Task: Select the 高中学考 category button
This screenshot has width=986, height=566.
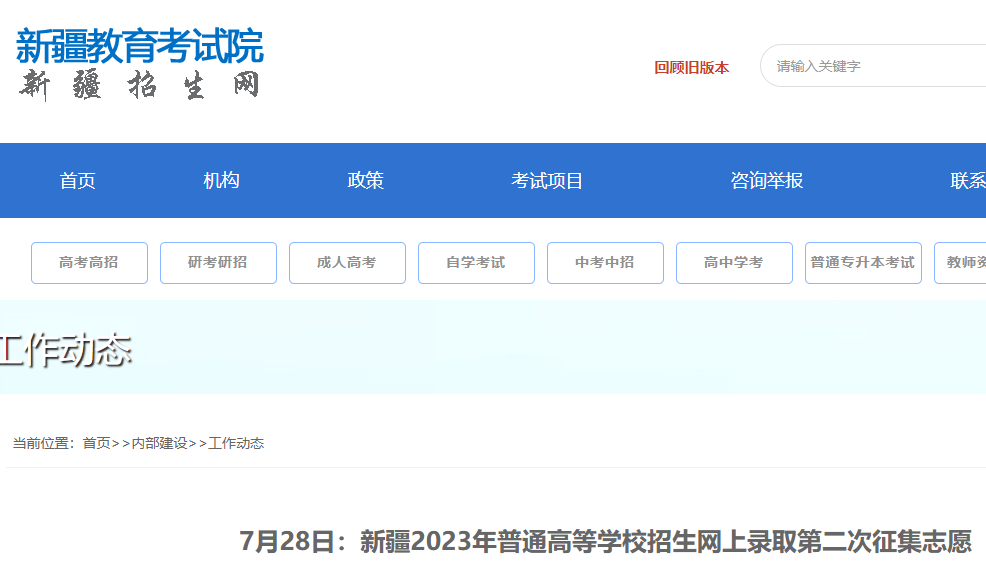Action: point(734,263)
